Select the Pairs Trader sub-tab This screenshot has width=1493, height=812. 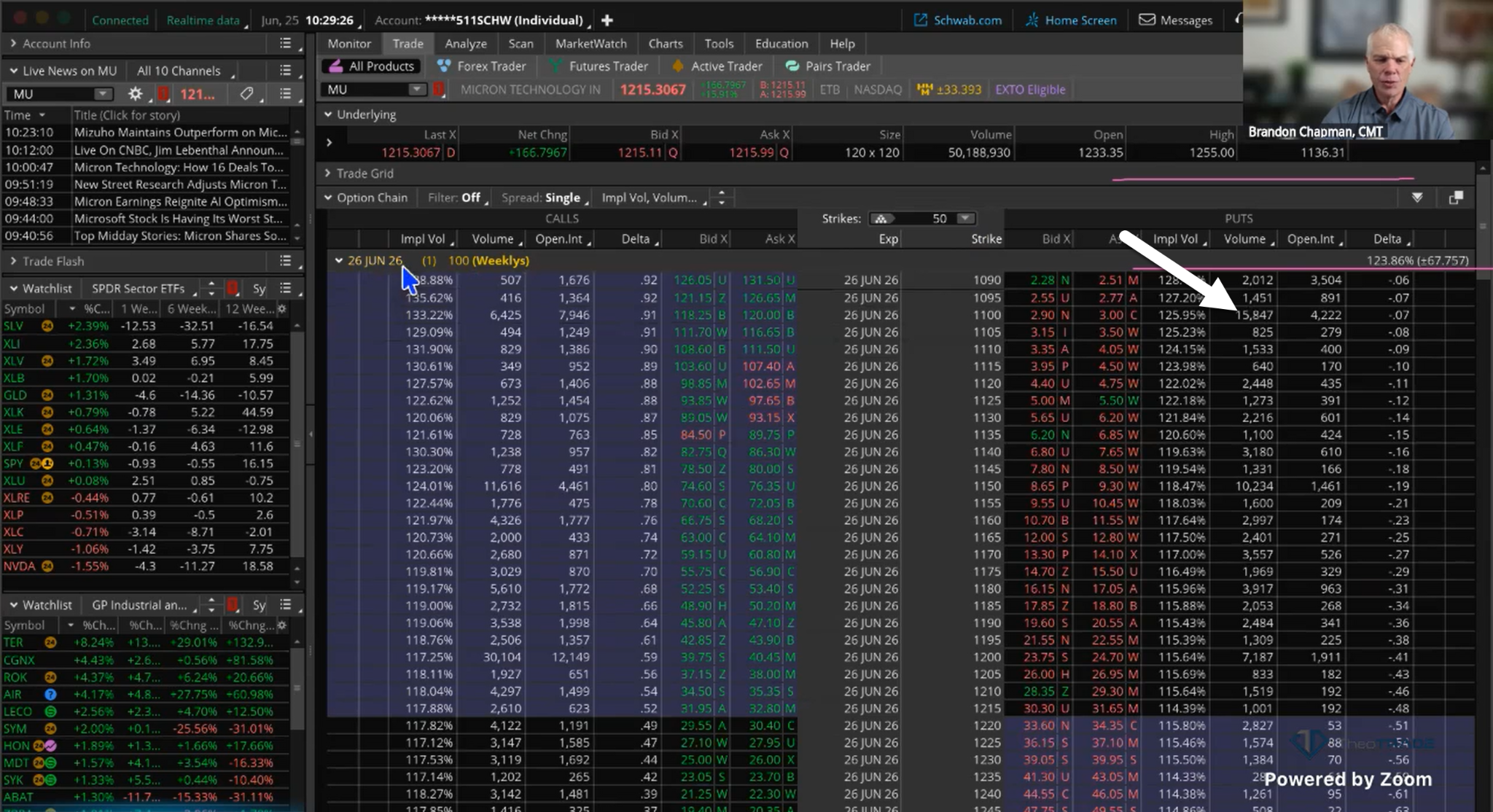pos(828,66)
